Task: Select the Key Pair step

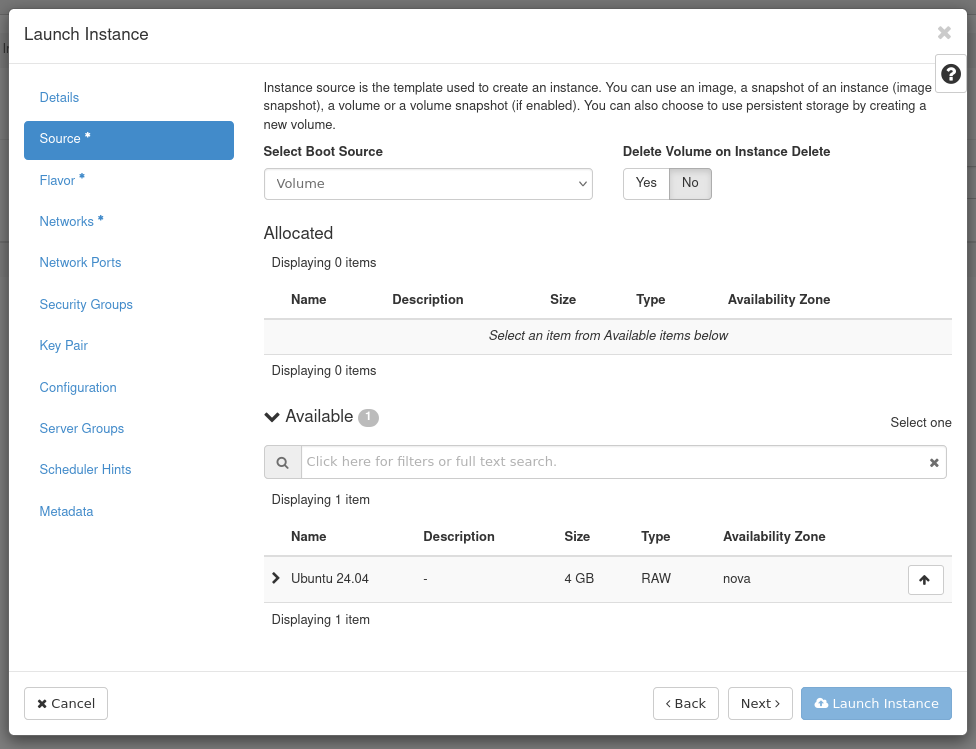Action: coord(63,346)
